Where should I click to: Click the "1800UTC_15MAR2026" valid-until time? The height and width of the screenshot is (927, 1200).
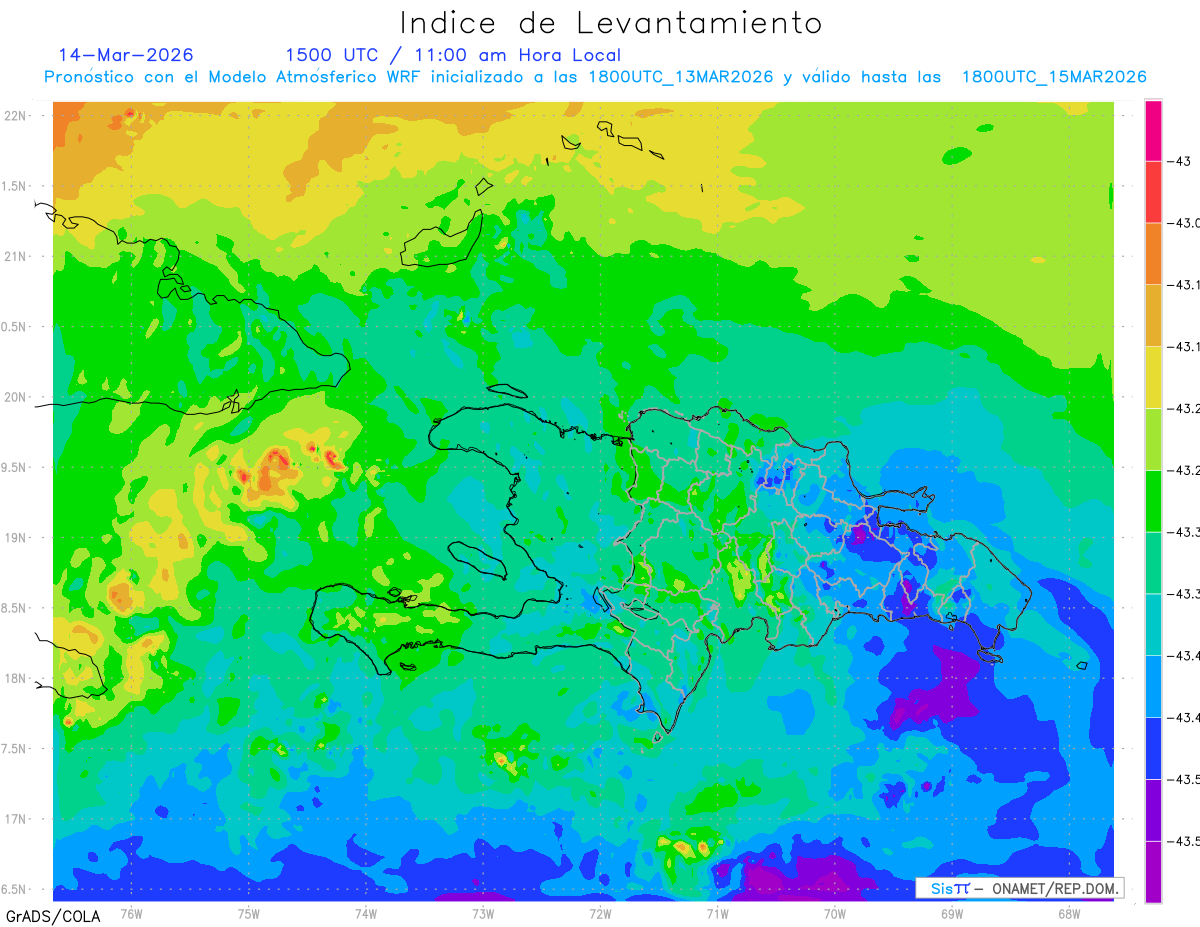1053,77
